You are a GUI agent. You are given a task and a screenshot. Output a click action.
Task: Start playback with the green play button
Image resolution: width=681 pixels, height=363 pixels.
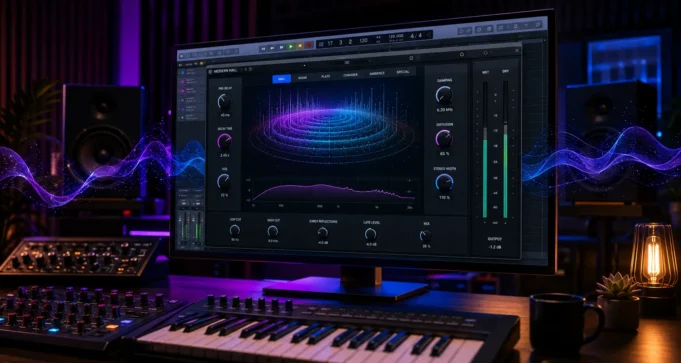pyautogui.click(x=291, y=46)
